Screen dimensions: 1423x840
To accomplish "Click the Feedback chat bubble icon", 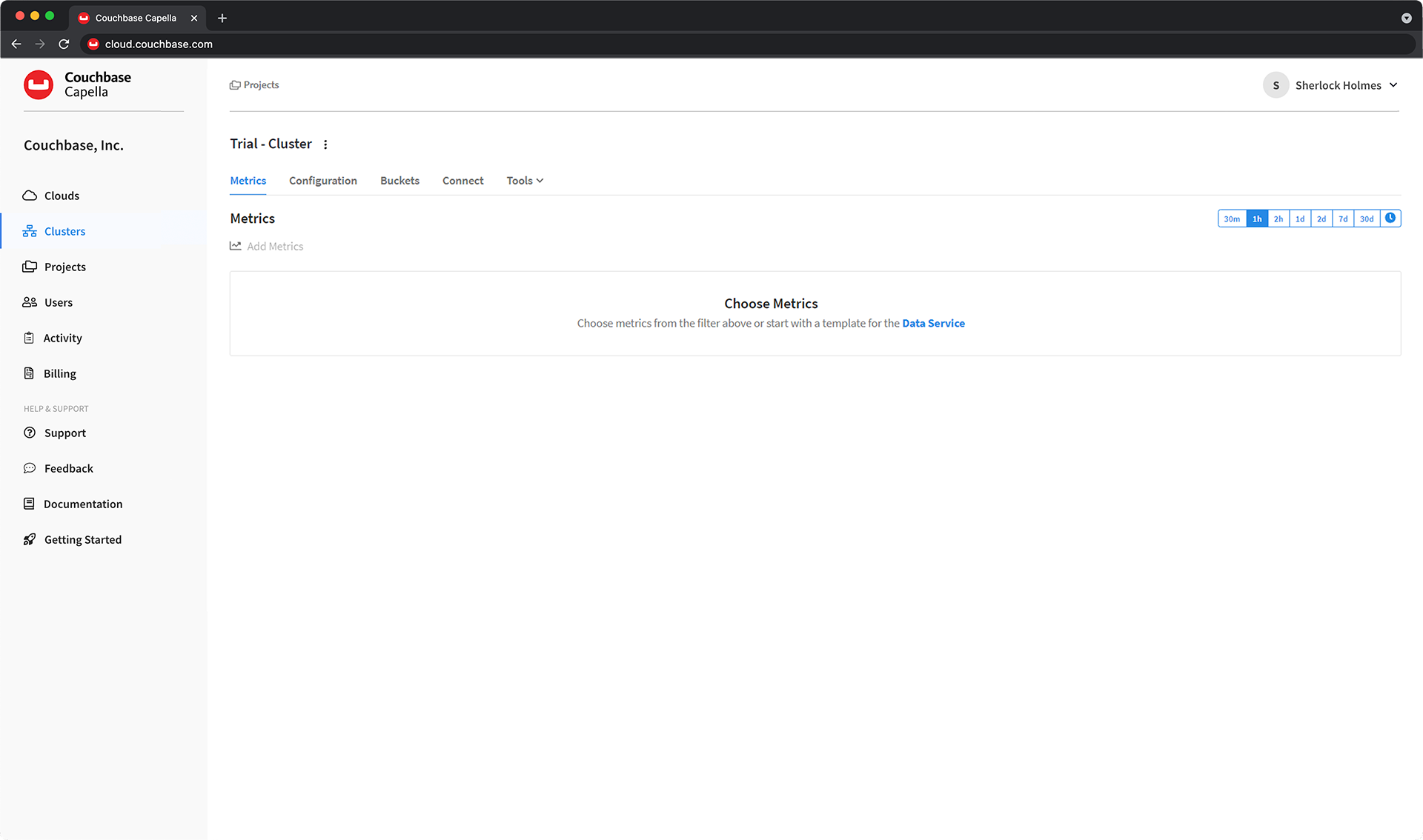I will pos(30,468).
